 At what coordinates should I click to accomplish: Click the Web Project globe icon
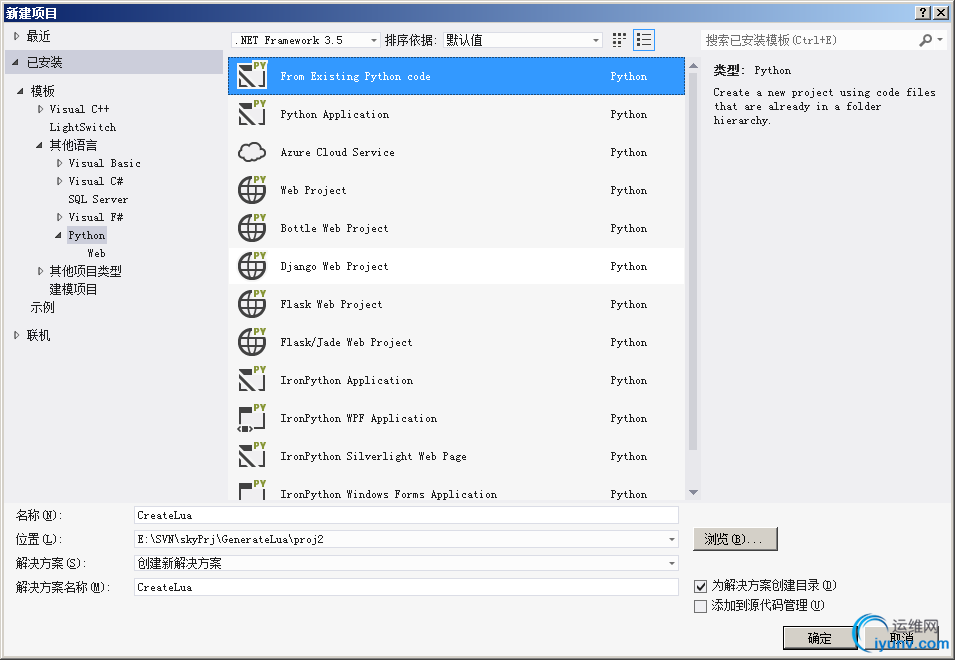coord(252,190)
